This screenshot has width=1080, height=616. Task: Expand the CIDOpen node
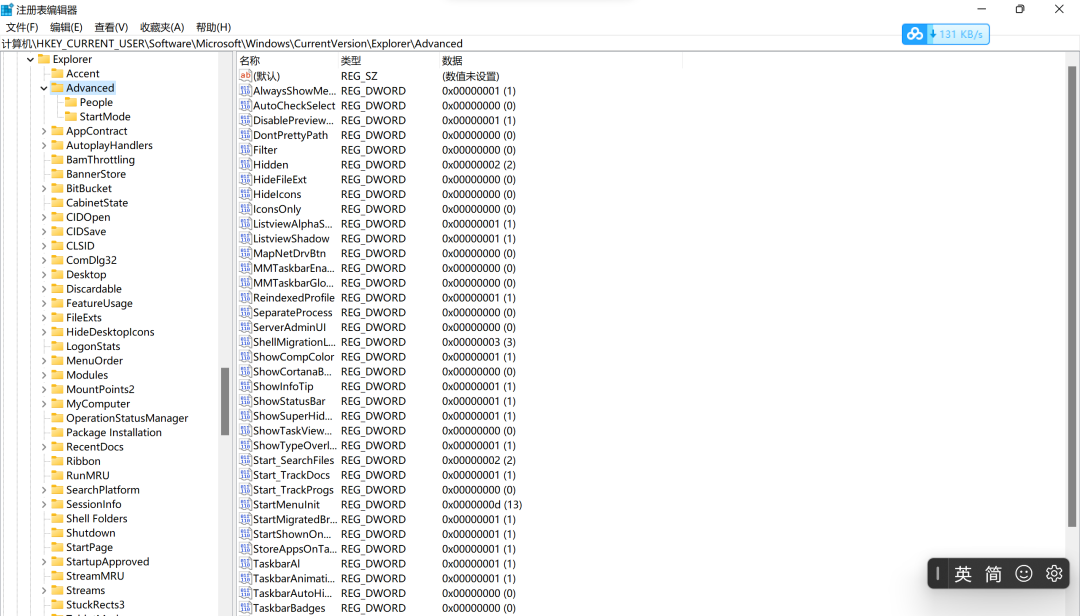click(44, 217)
